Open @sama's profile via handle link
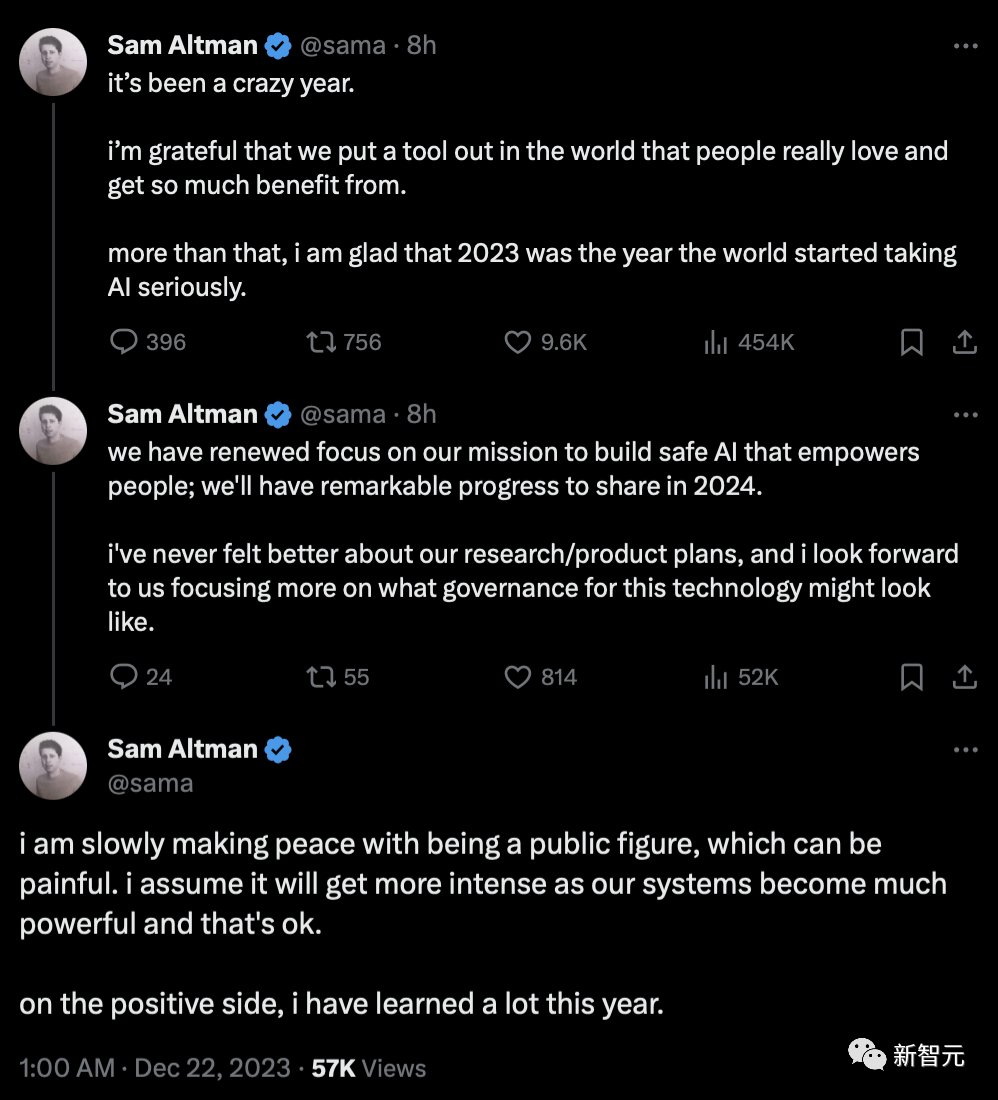 click(x=150, y=783)
